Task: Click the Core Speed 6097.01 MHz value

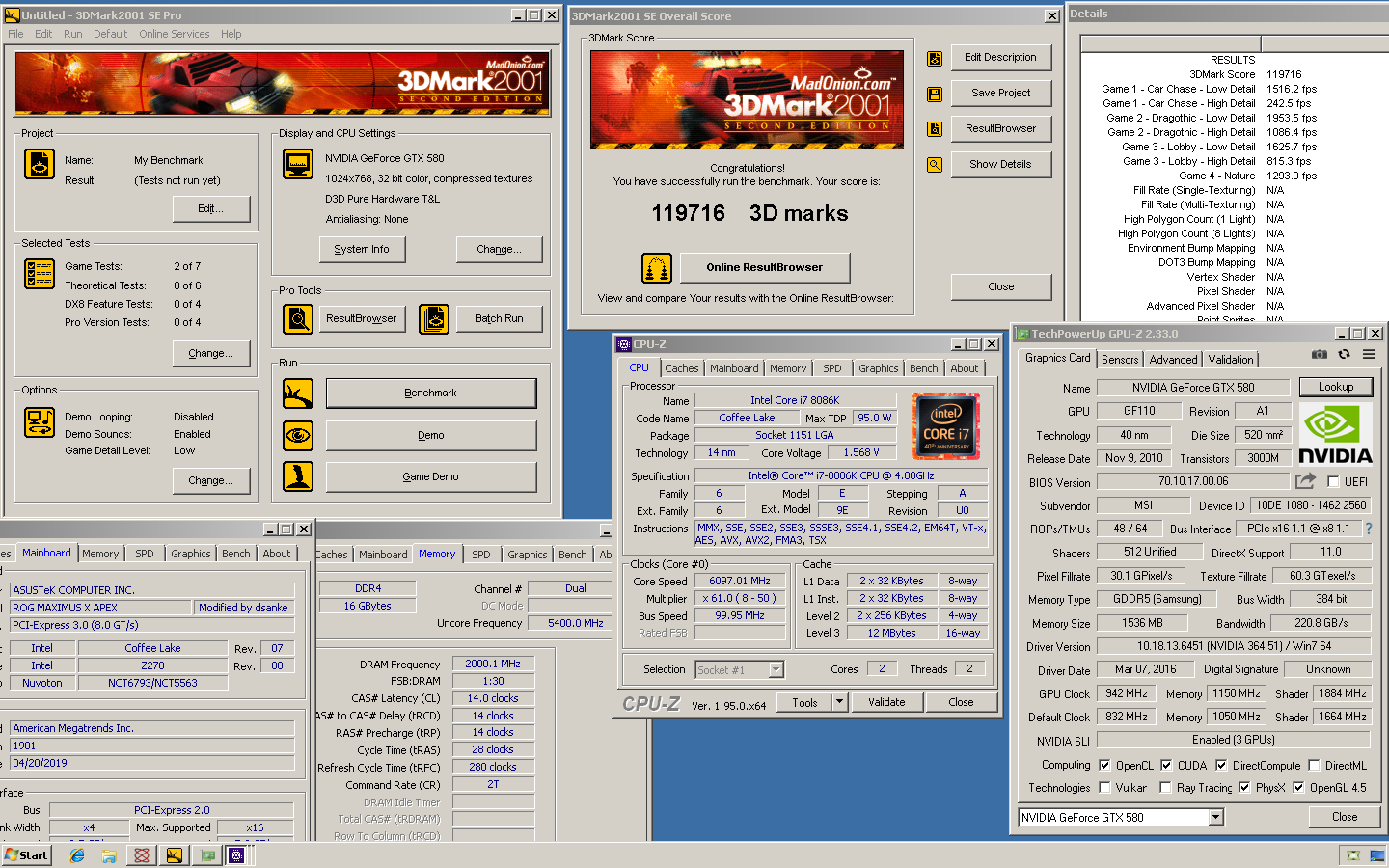Action: [x=740, y=581]
